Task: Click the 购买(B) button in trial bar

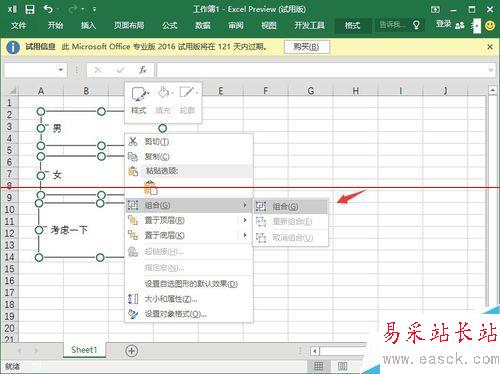Action: click(307, 47)
